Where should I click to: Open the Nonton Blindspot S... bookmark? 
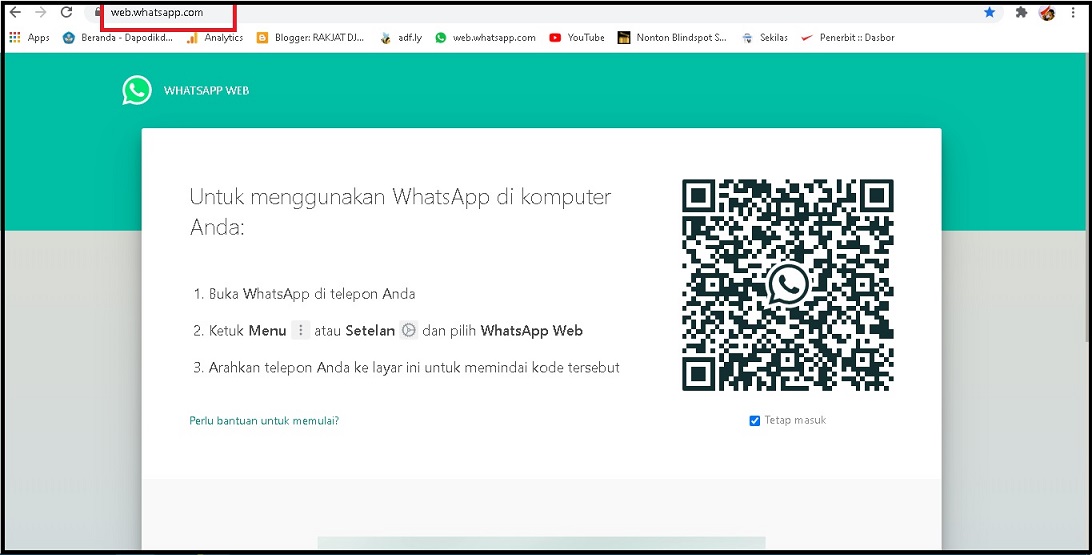point(672,38)
